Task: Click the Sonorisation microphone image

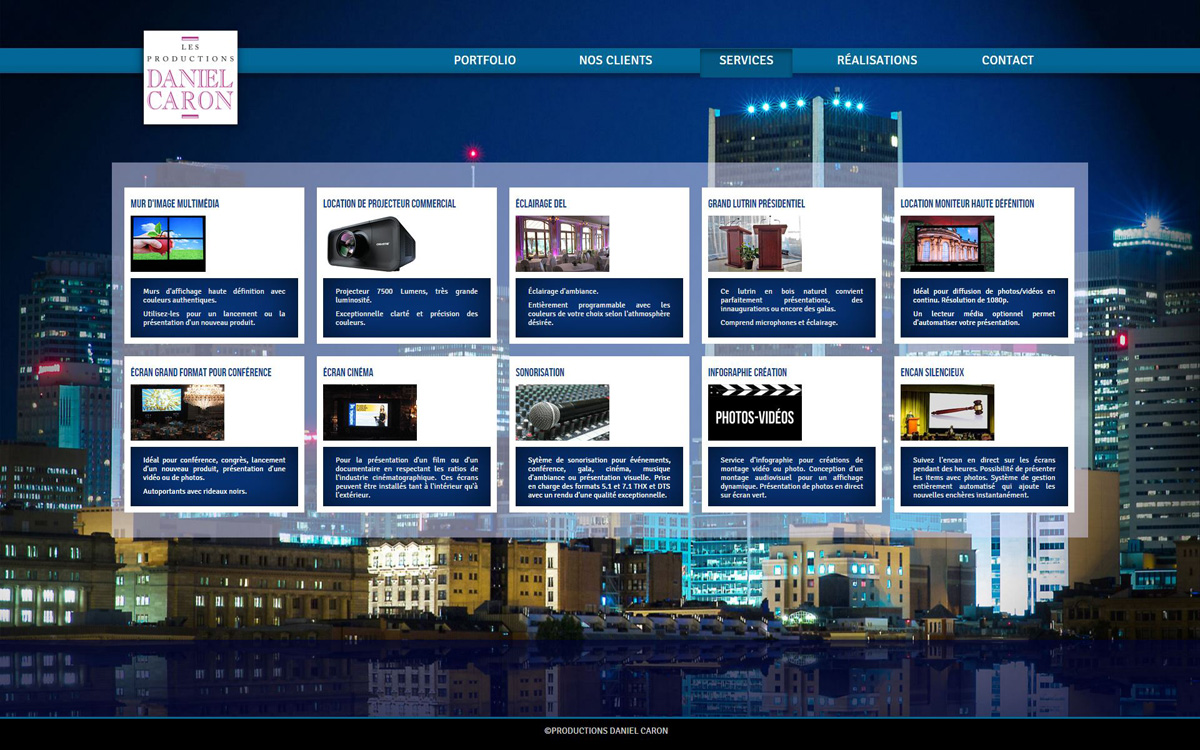Action: pos(562,412)
